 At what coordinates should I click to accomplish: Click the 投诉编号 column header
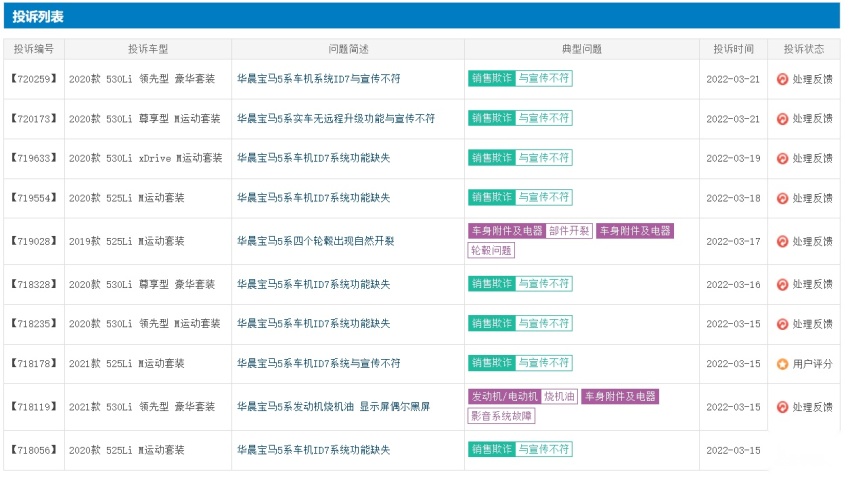tap(34, 49)
